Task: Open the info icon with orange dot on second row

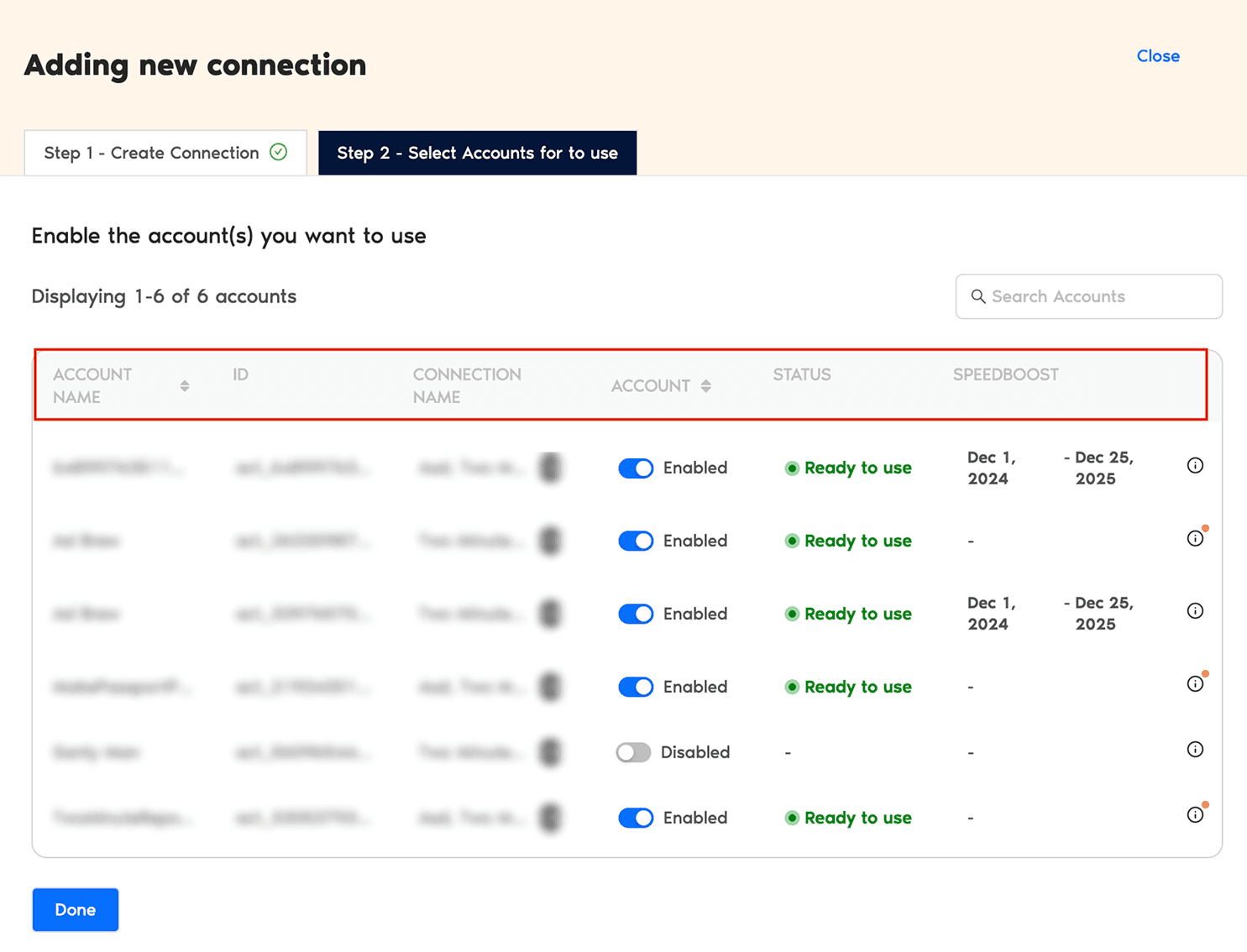Action: point(1195,538)
